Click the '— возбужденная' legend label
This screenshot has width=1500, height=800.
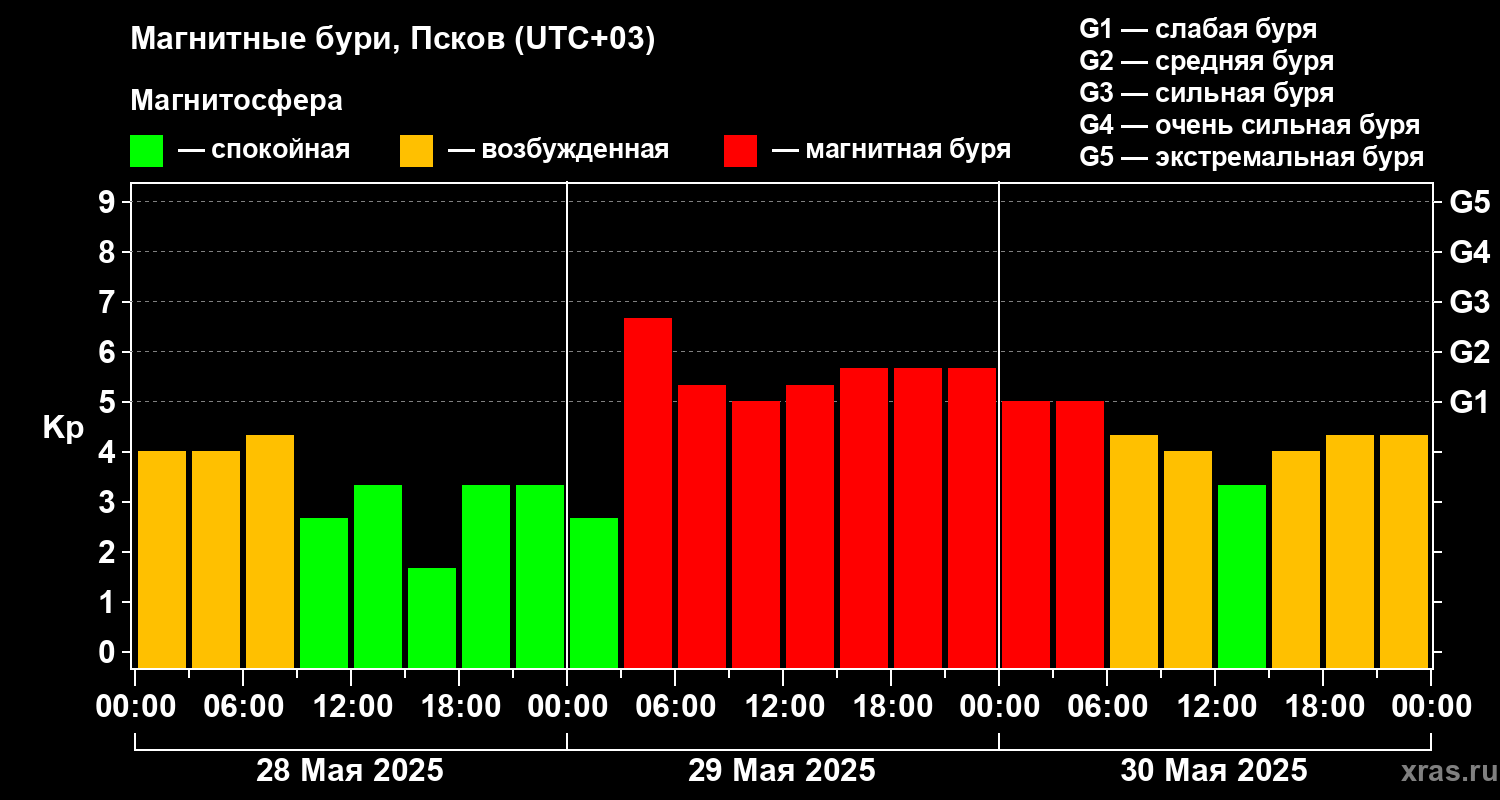tap(559, 150)
